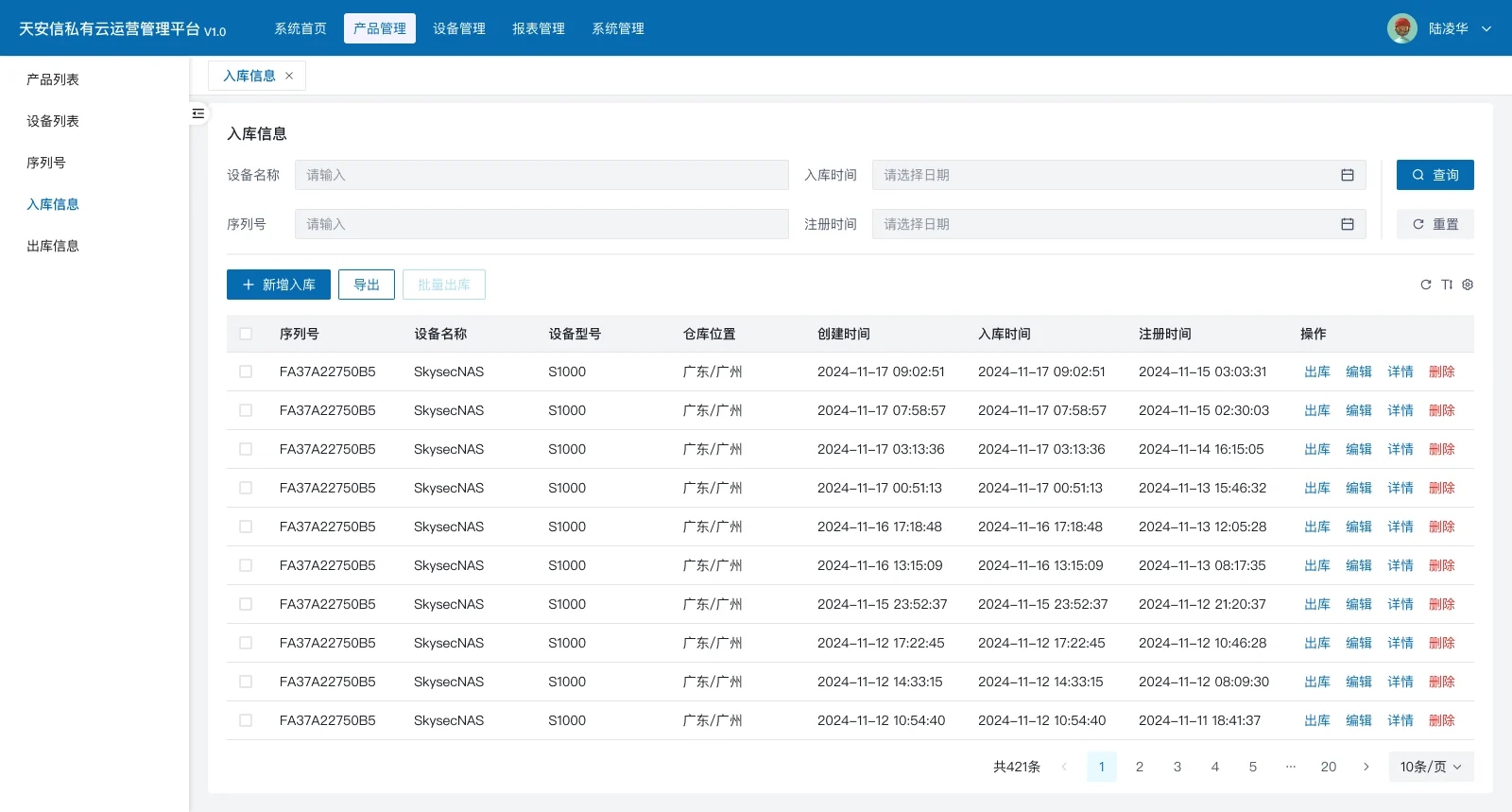This screenshot has width=1512, height=812.
Task: Click the 重置 reset button
Action: point(1435,224)
